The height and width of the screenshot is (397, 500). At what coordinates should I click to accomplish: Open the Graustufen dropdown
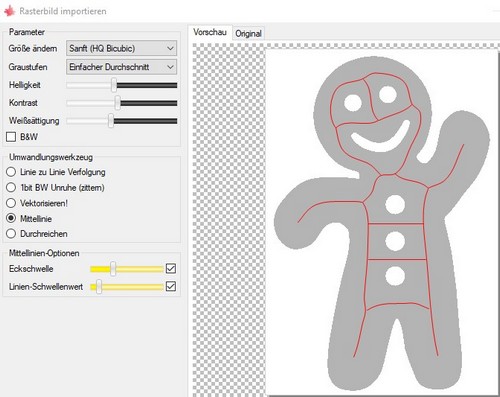point(122,67)
